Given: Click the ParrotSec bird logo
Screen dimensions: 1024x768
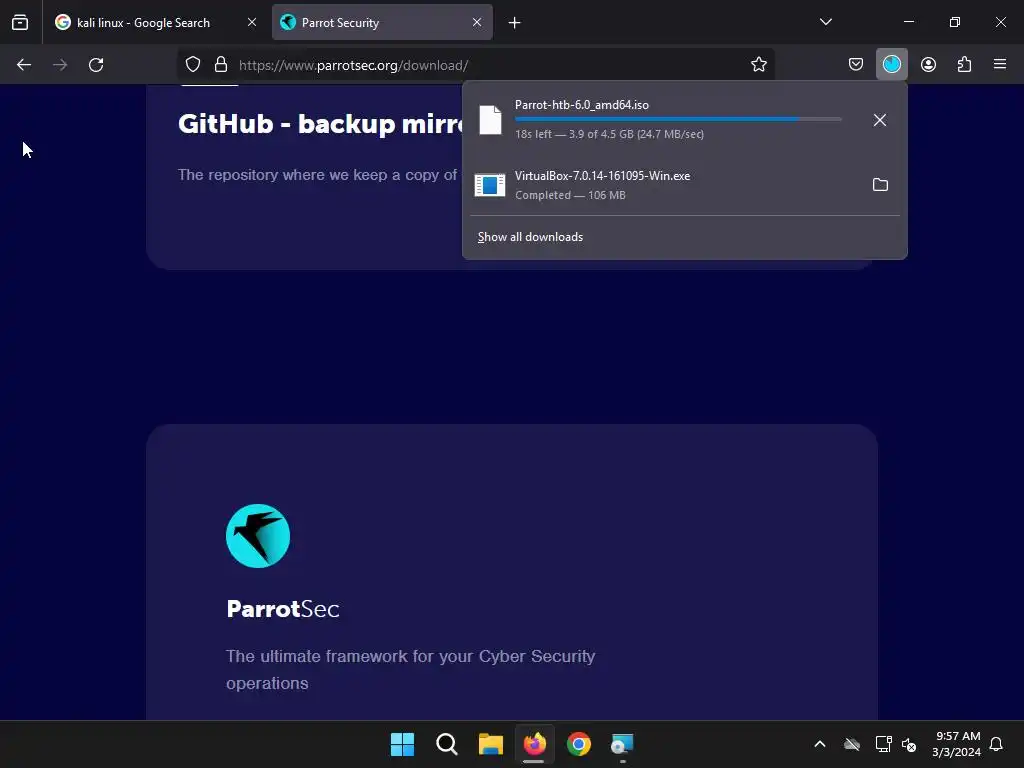Looking at the screenshot, I should coord(258,536).
